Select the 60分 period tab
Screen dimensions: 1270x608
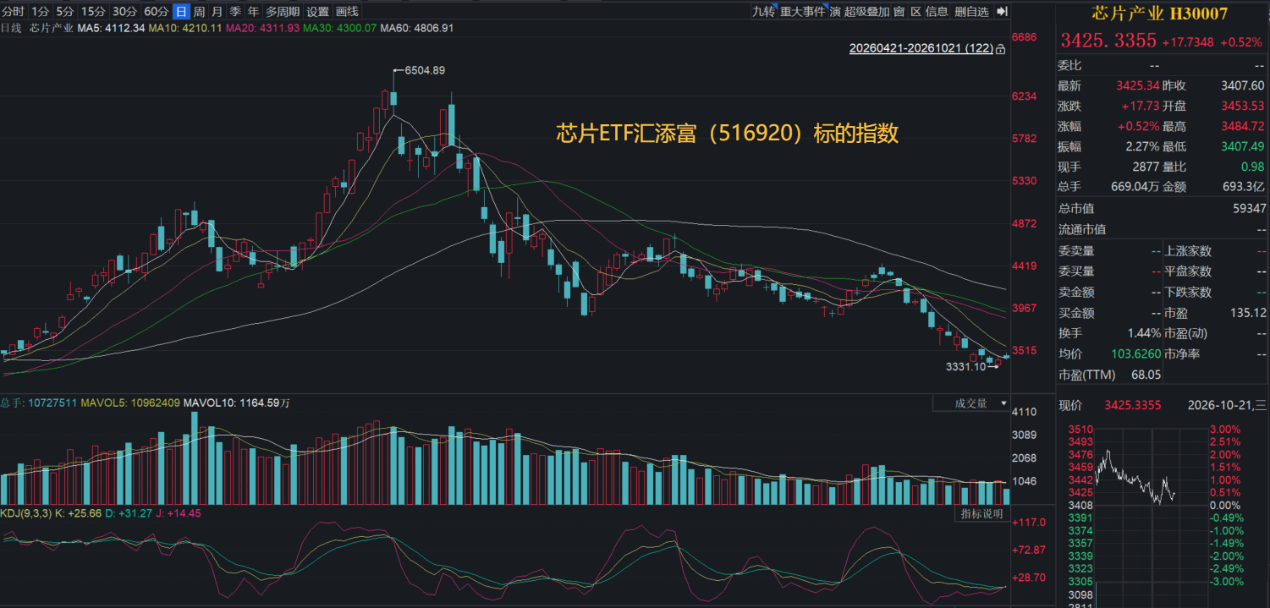coord(156,12)
